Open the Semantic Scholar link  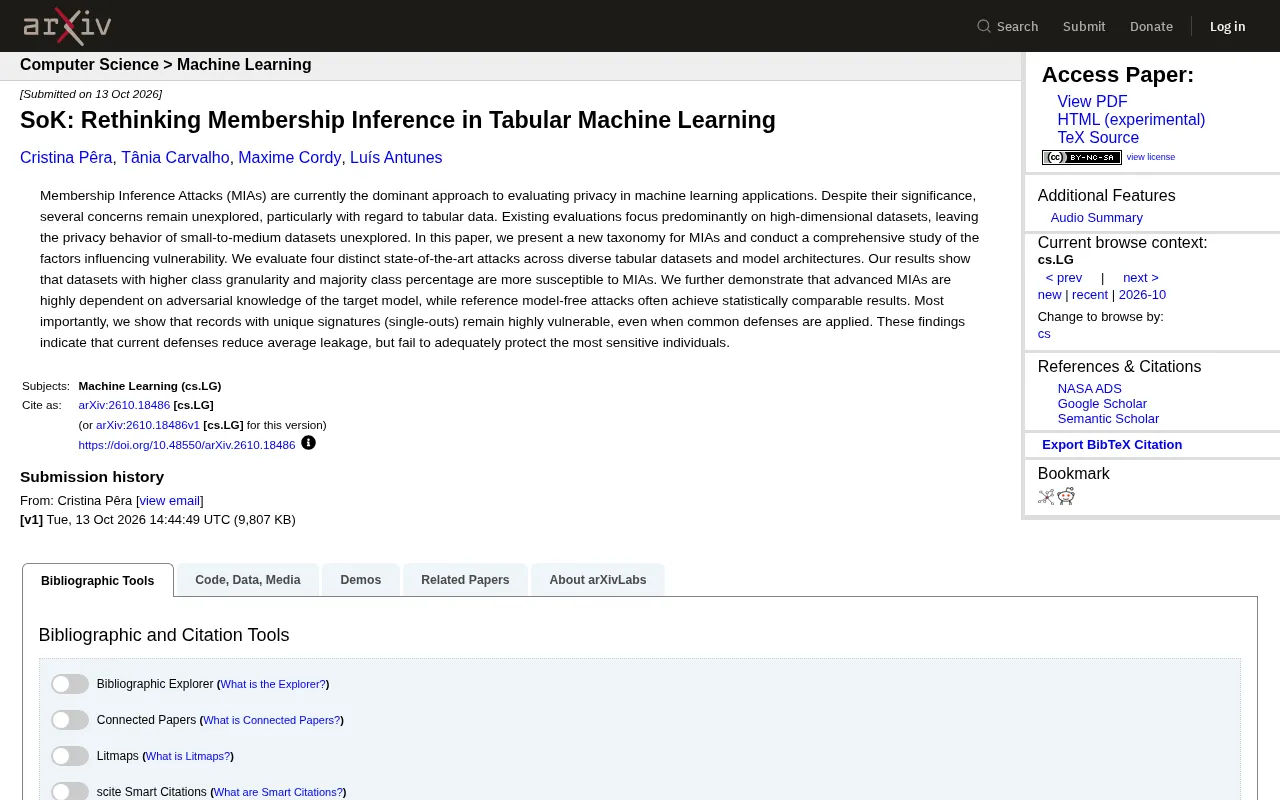(1108, 419)
